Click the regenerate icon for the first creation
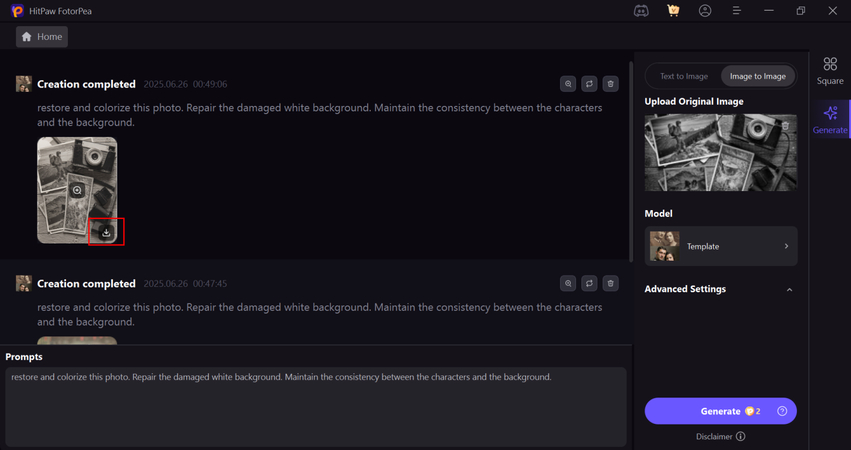Viewport: 851px width, 450px height. 589,84
